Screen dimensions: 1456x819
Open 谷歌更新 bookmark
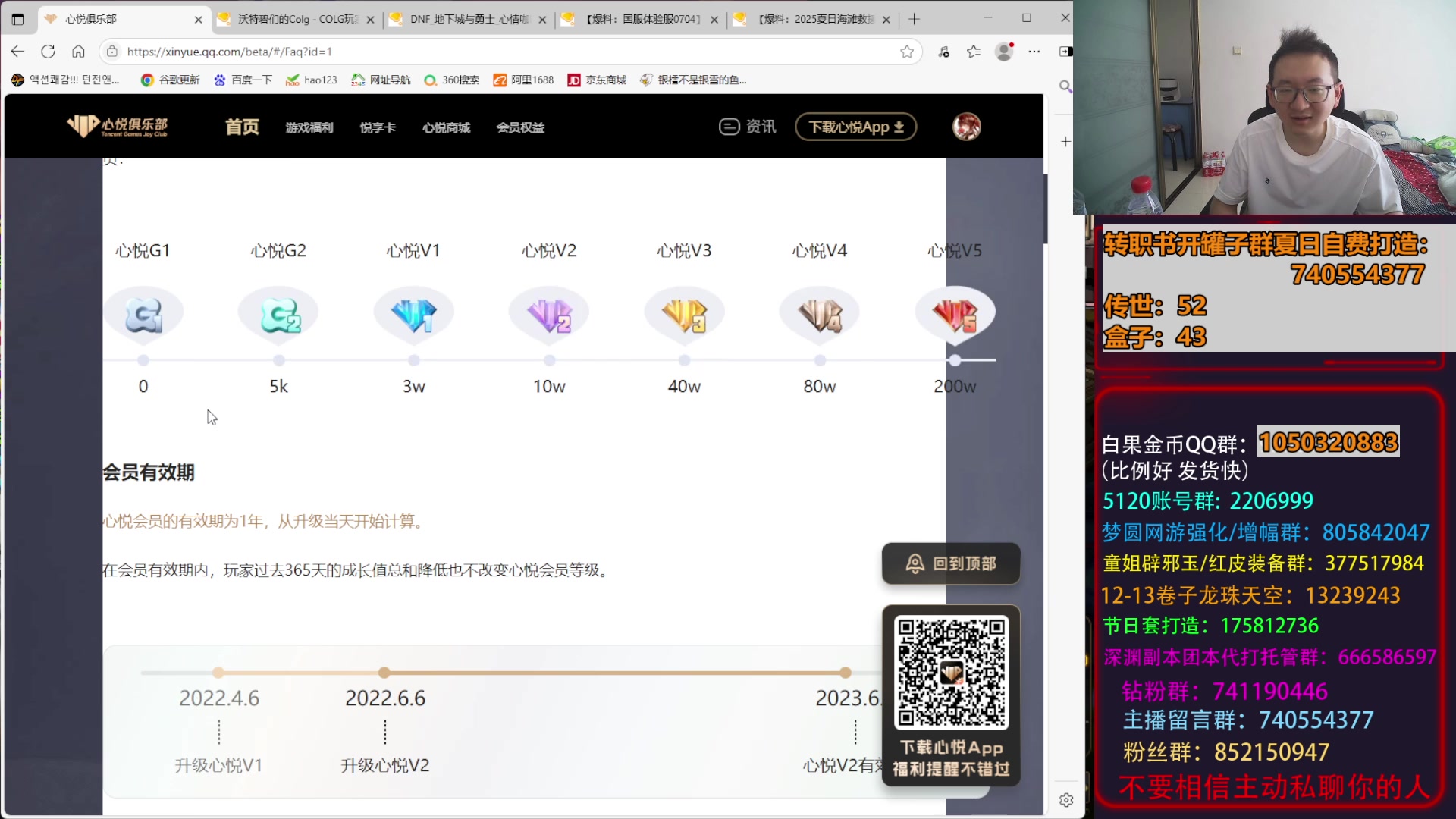pos(171,80)
